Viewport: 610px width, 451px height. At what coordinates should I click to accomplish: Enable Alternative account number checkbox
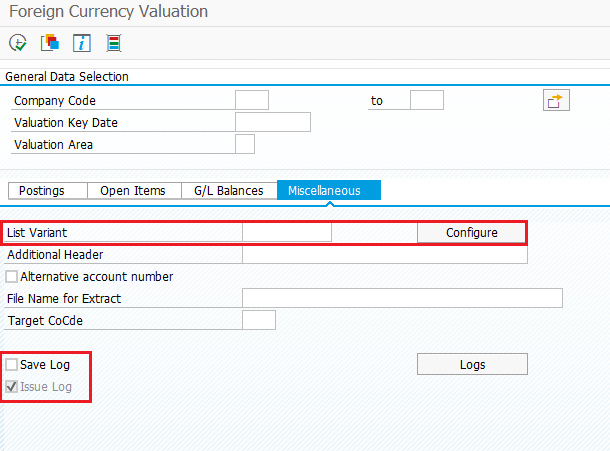point(11,277)
